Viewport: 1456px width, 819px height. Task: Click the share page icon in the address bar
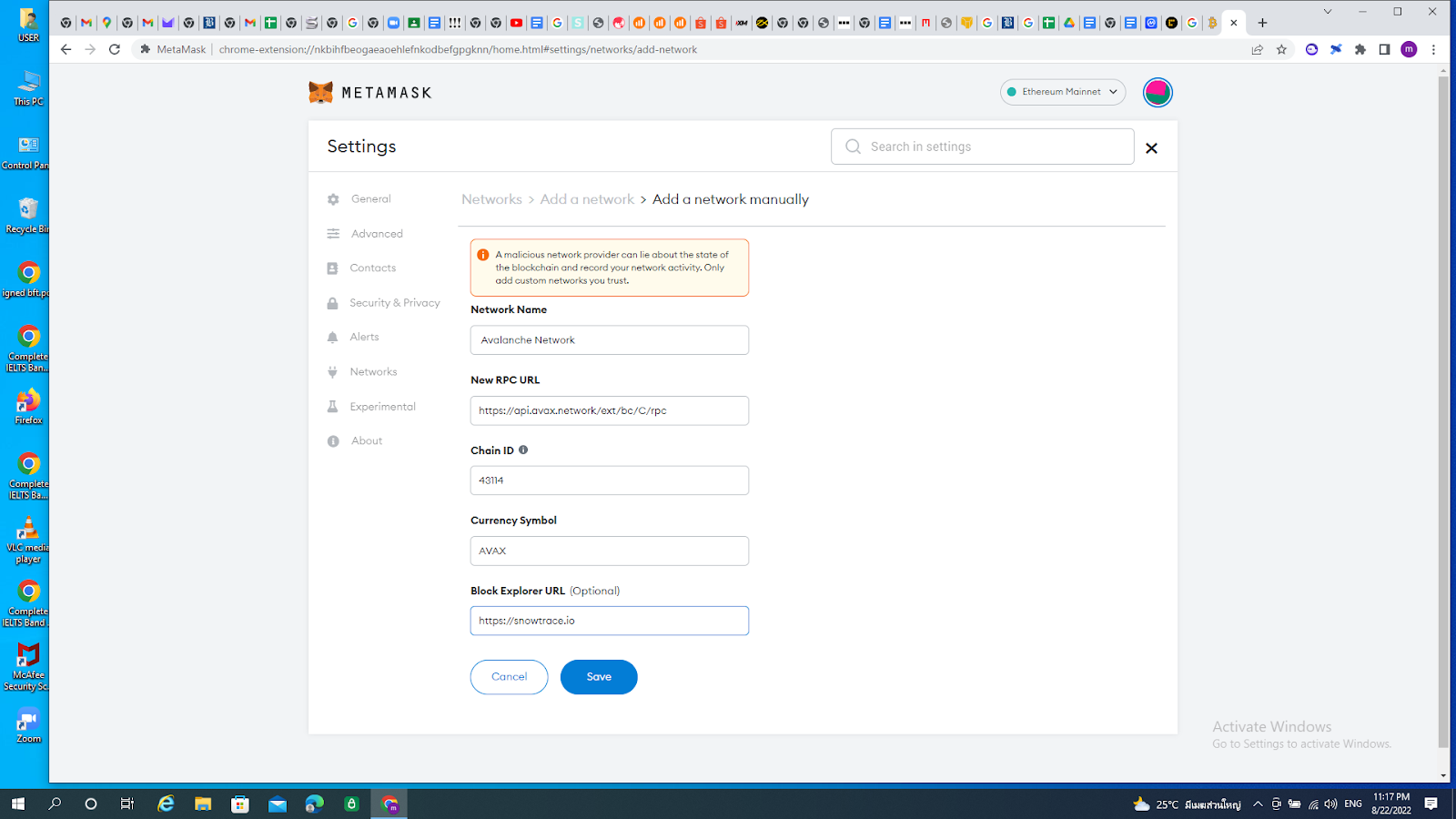click(1258, 49)
